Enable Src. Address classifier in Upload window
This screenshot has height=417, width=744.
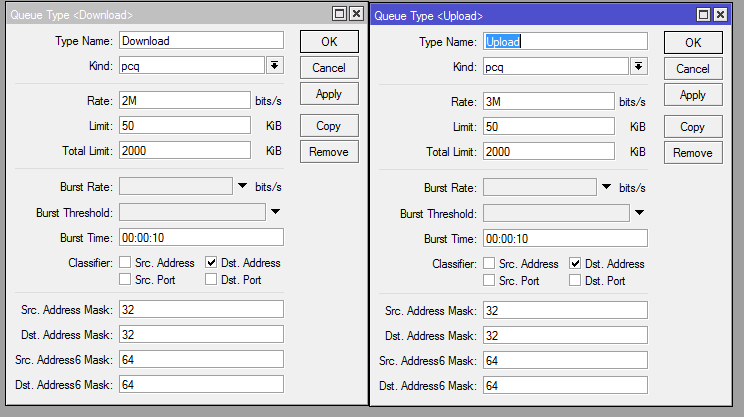click(x=489, y=263)
